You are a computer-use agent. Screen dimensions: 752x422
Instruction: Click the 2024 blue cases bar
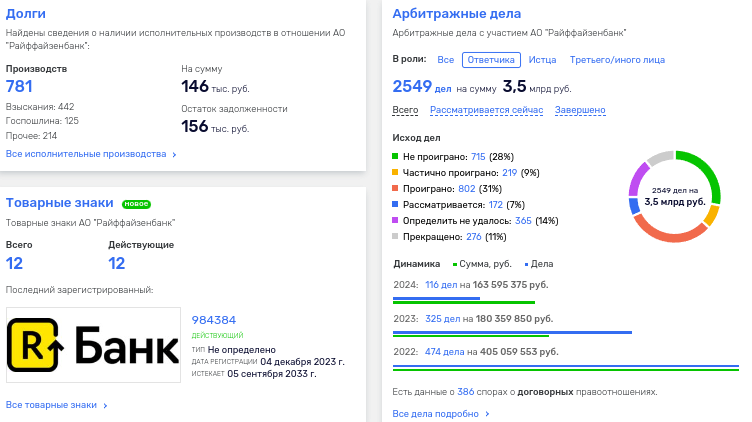[436, 298]
